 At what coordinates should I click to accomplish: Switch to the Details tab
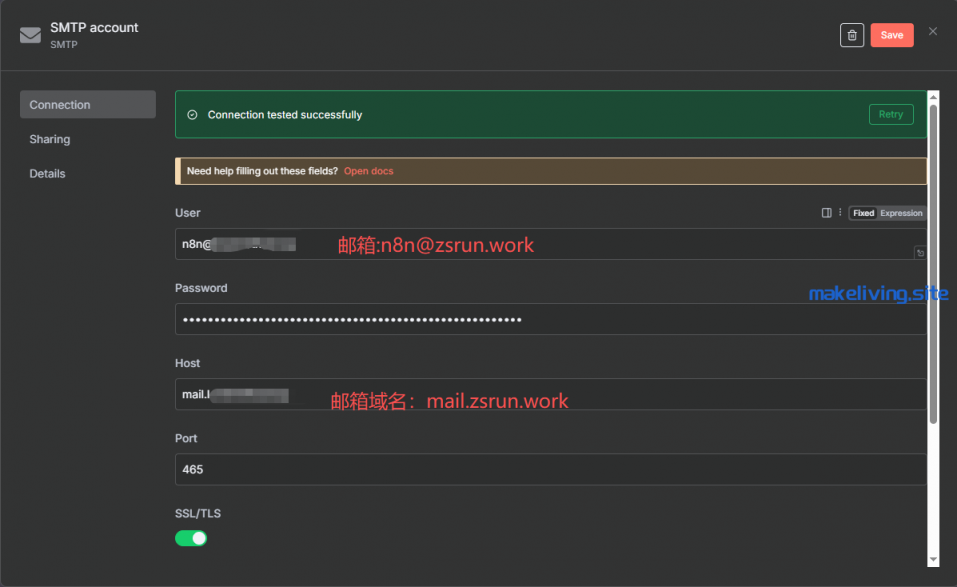(x=47, y=173)
